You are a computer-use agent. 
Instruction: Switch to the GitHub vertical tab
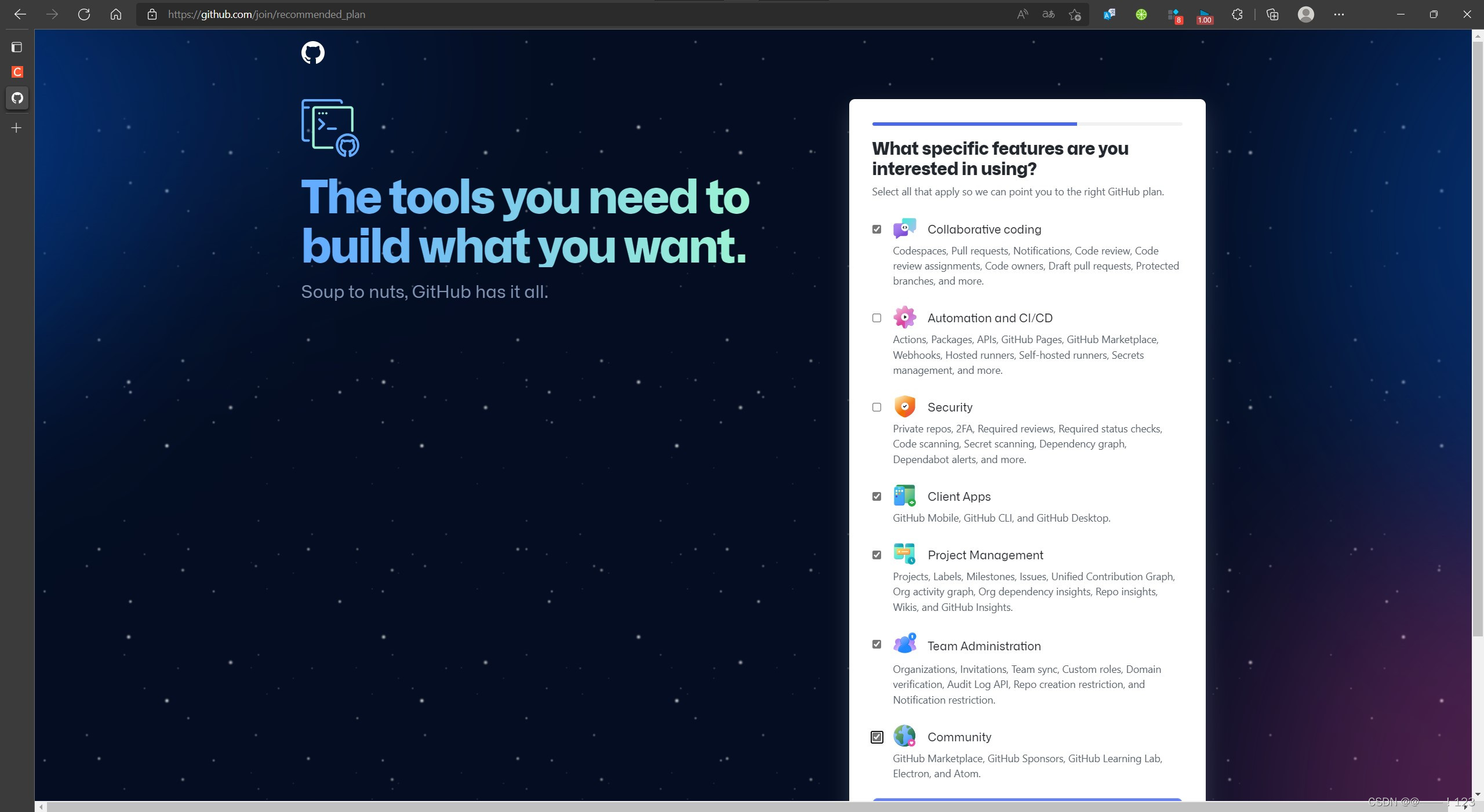[17, 98]
